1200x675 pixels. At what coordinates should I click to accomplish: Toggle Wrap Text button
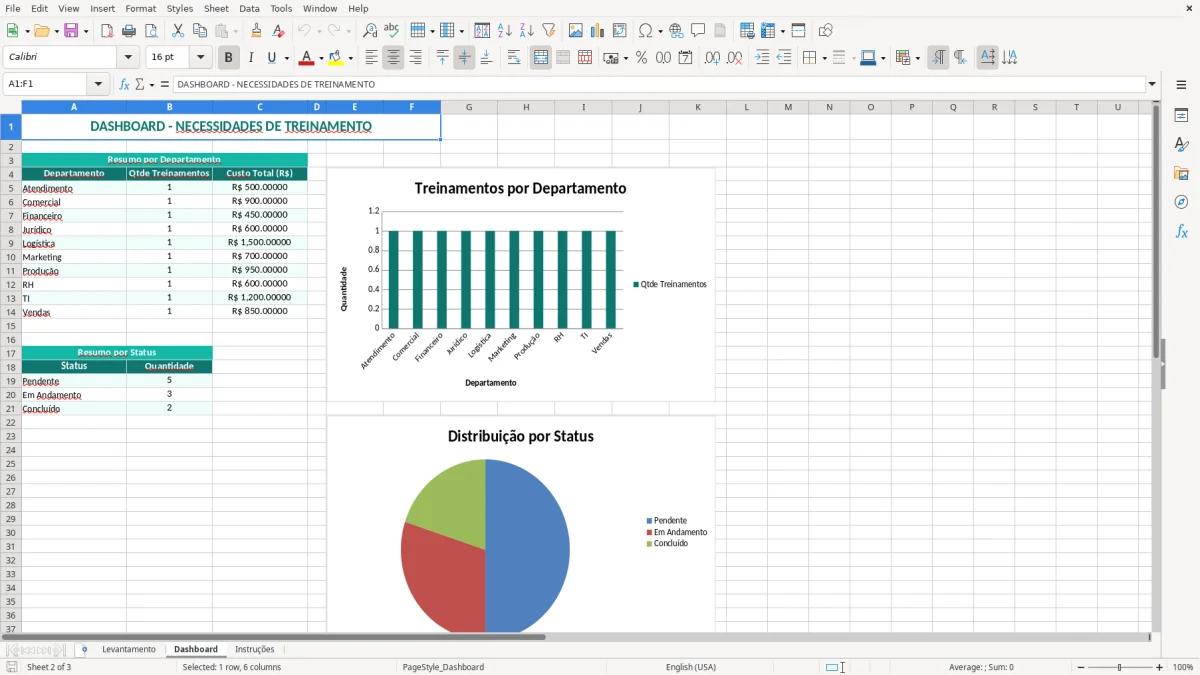[514, 58]
